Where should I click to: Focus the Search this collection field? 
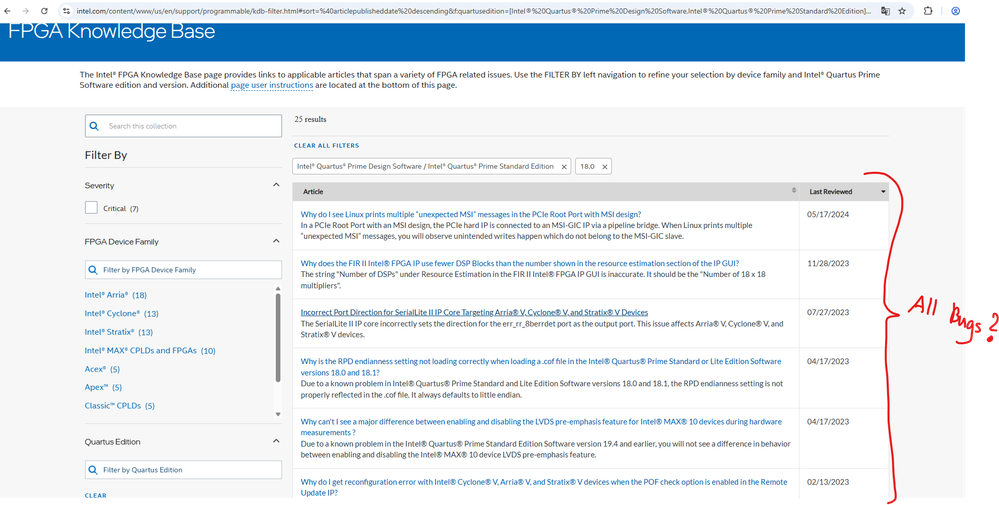[183, 126]
